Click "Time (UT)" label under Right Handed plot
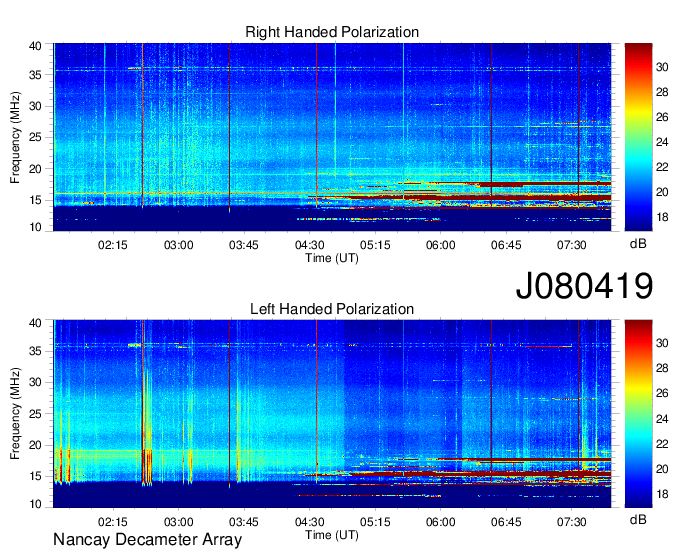The image size is (680, 552). [x=332, y=258]
